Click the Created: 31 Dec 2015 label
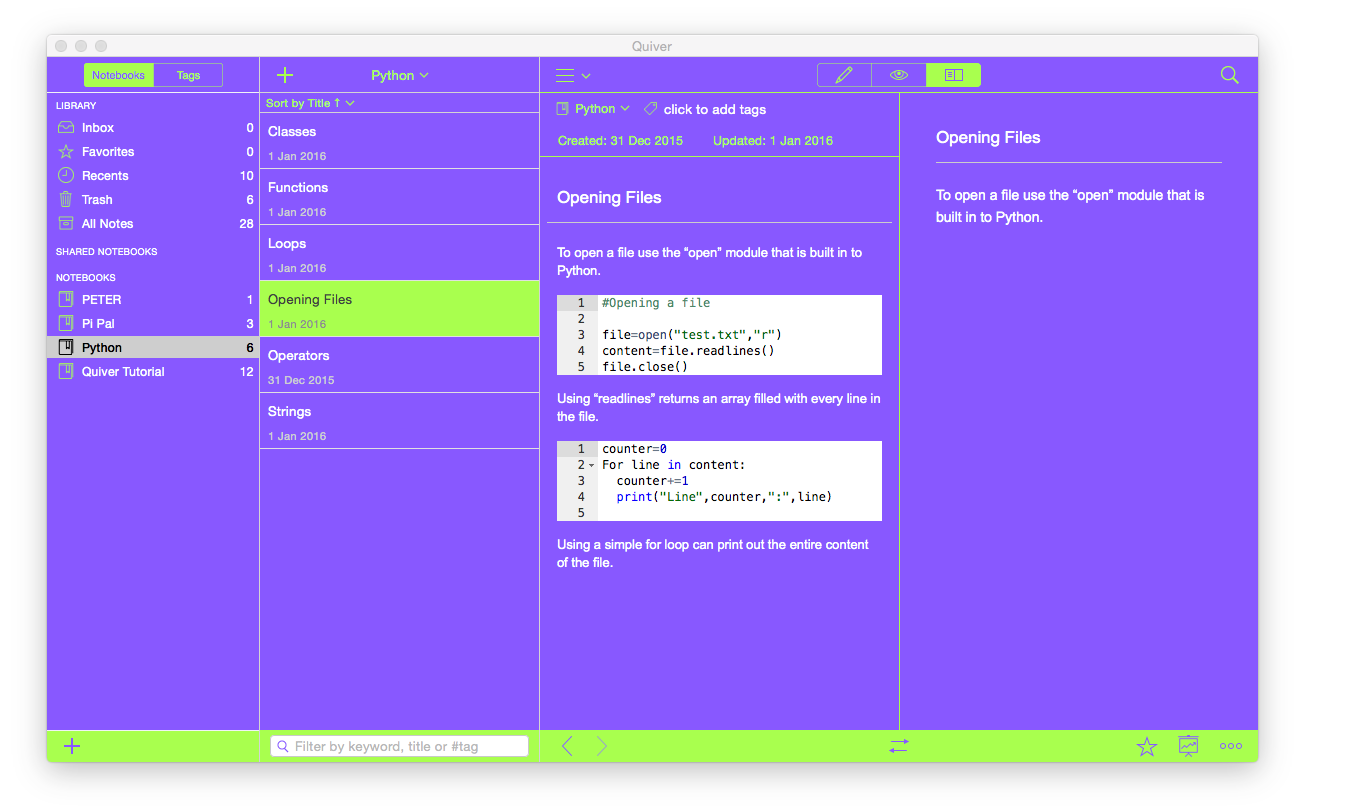Viewport: 1347px width, 811px height. [x=620, y=141]
